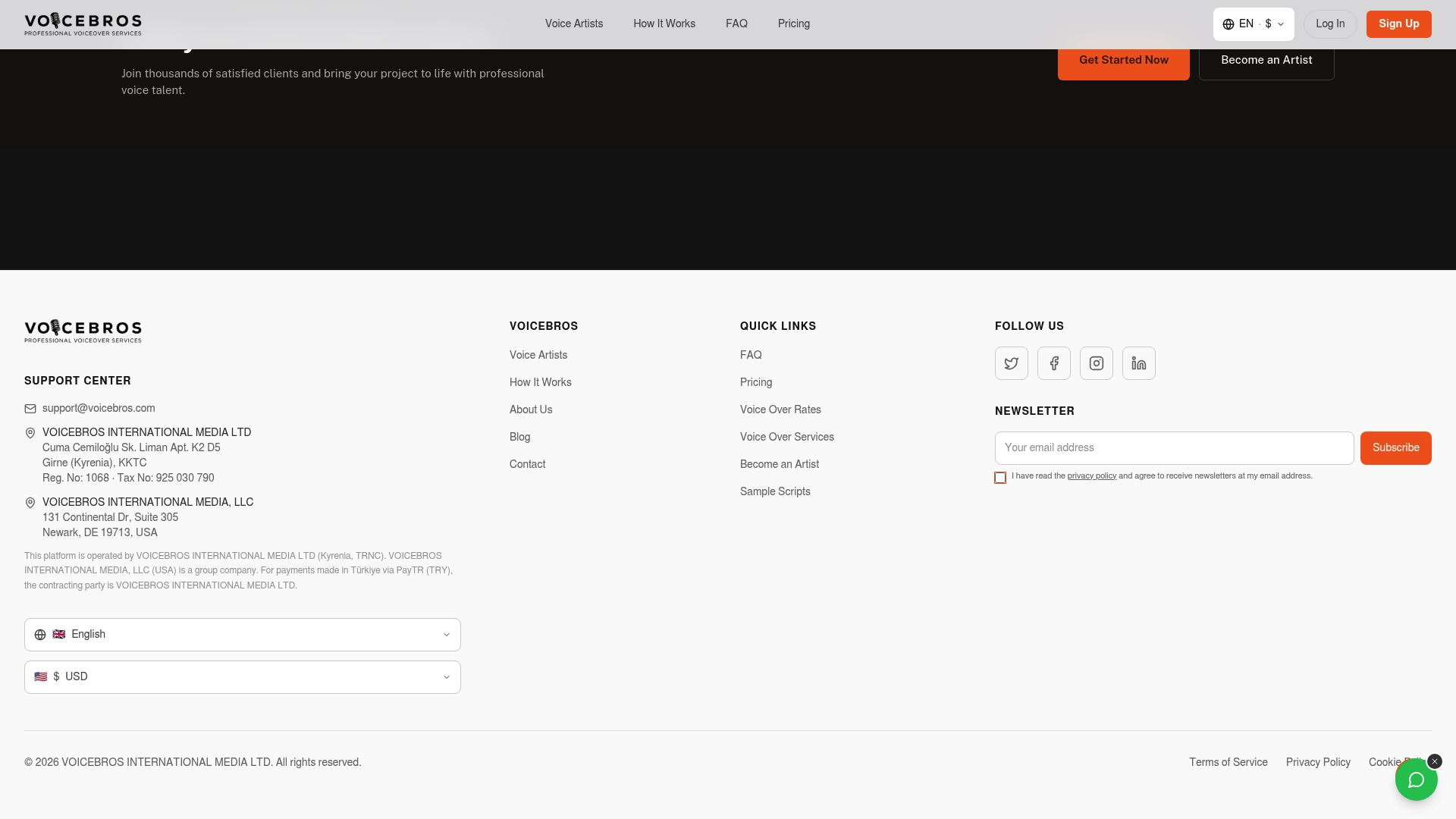Click the VoiceBros logo in the header
Image resolution: width=1456 pixels, height=819 pixels.
83,24
